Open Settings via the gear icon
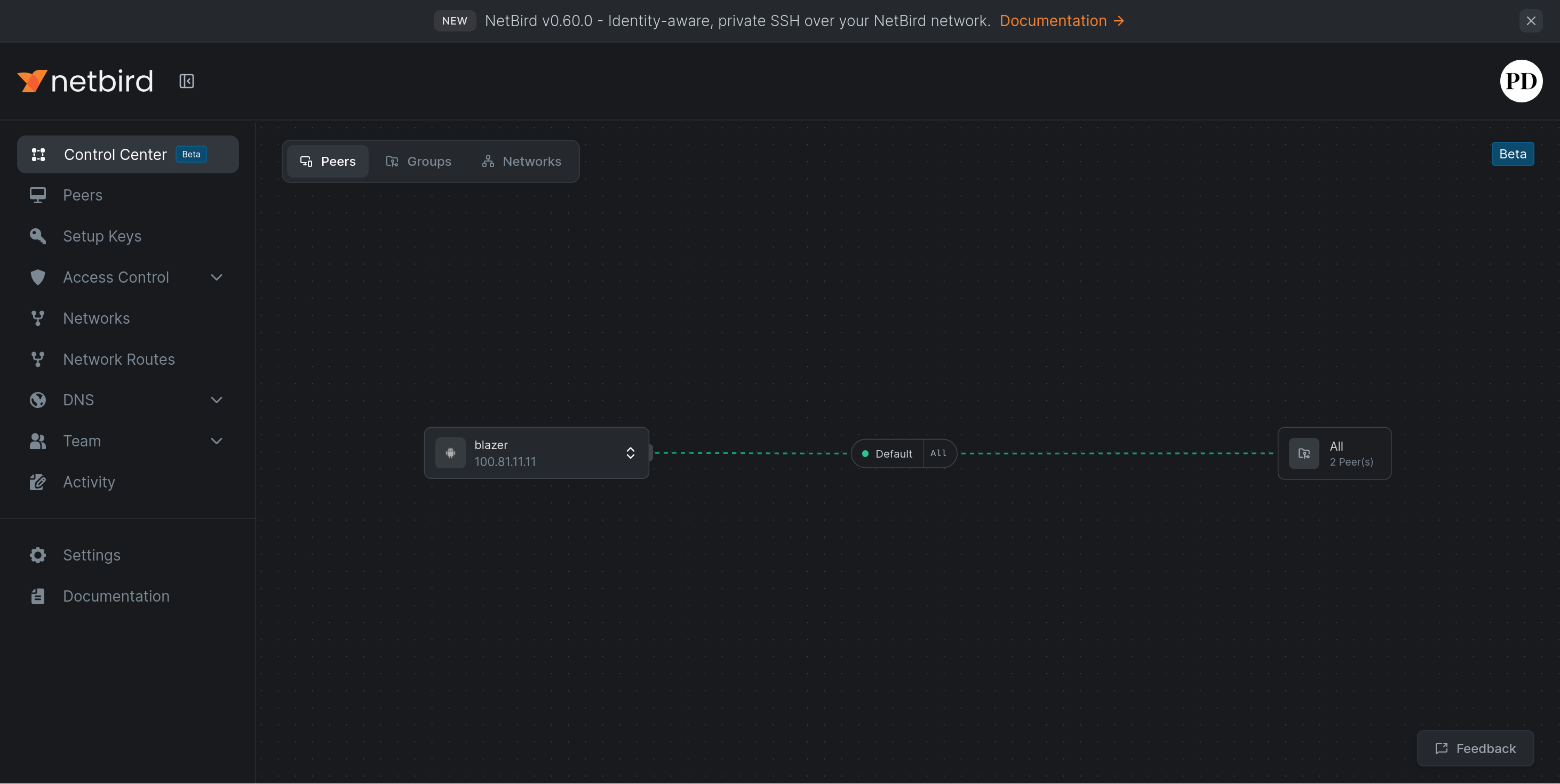This screenshot has height=784, width=1560. coord(37,555)
